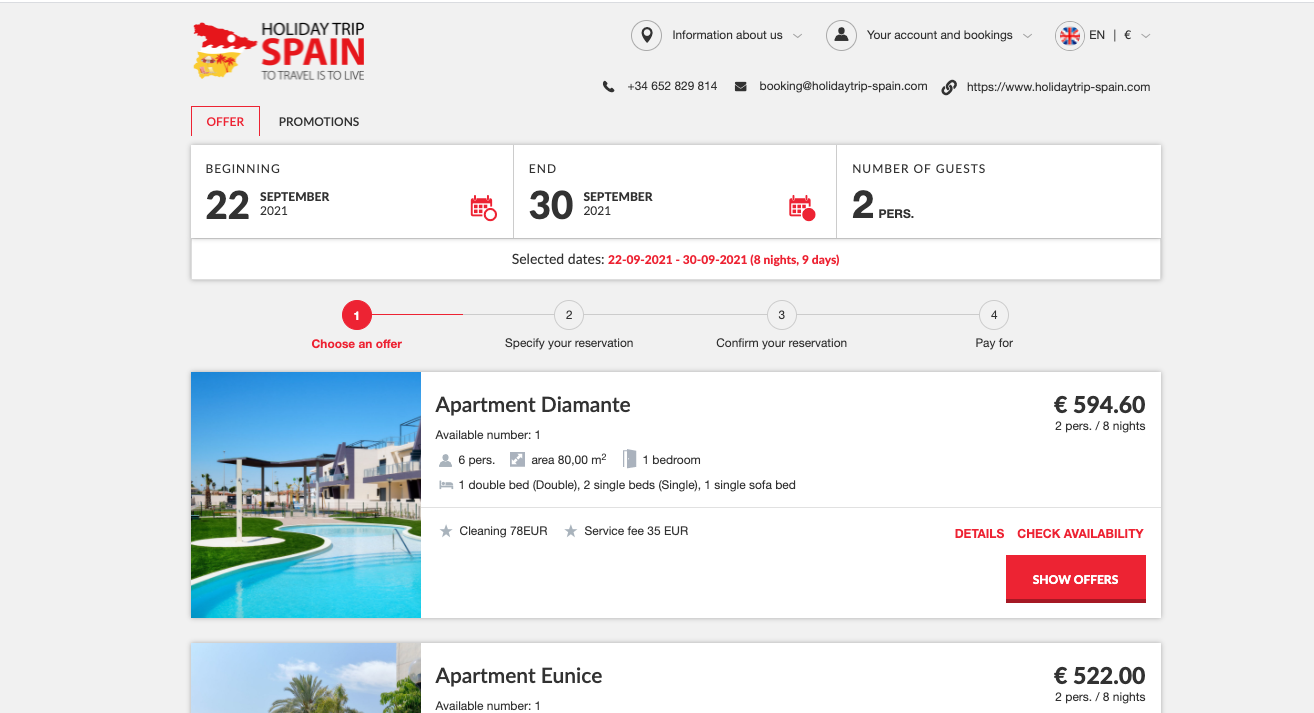
Task: Expand the Information about us dropdown
Action: point(736,36)
